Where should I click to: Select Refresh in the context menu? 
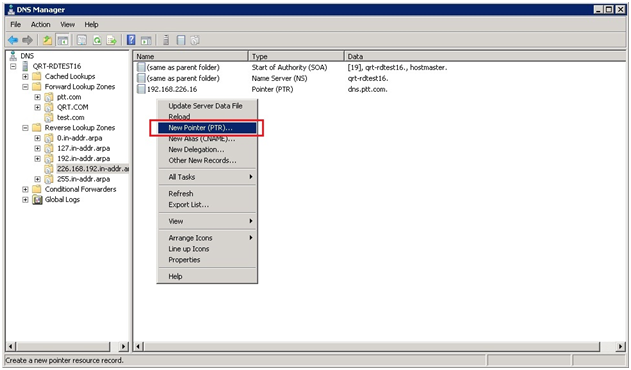207,194
